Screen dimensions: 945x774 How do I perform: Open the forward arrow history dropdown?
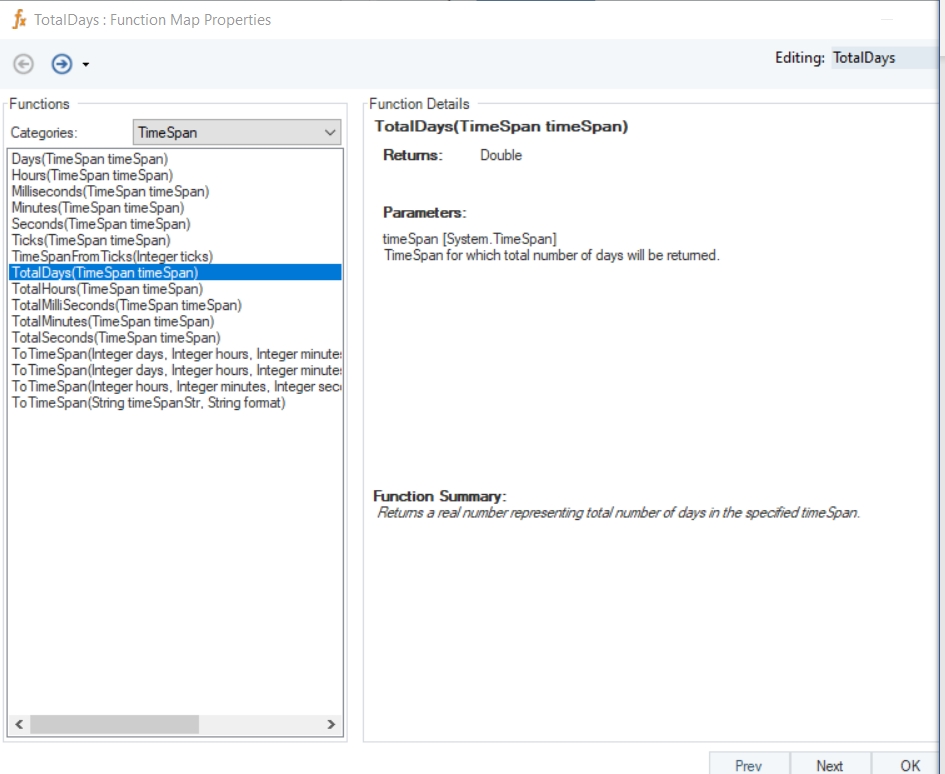[86, 65]
